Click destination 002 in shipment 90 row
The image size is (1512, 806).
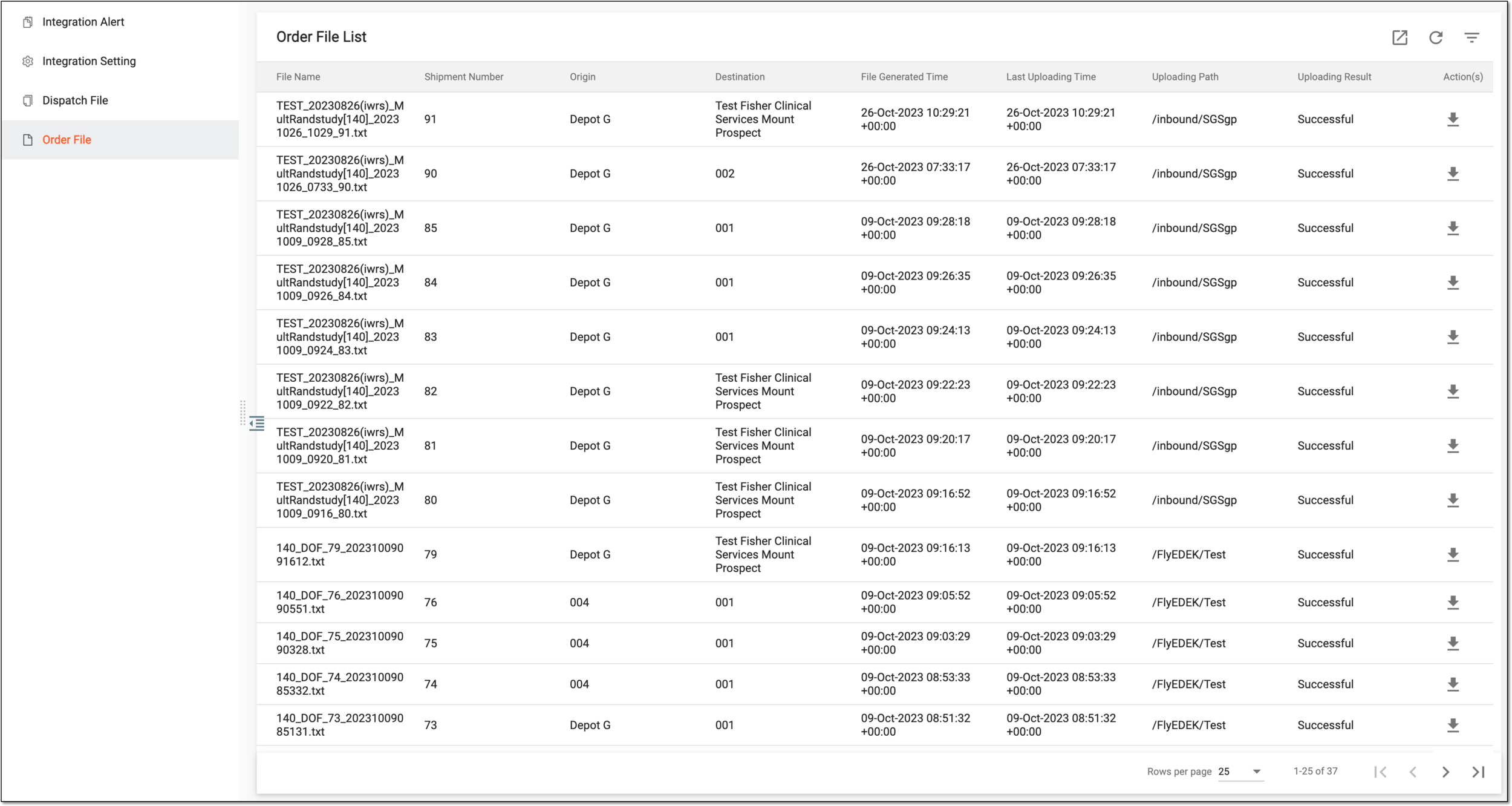coord(725,174)
